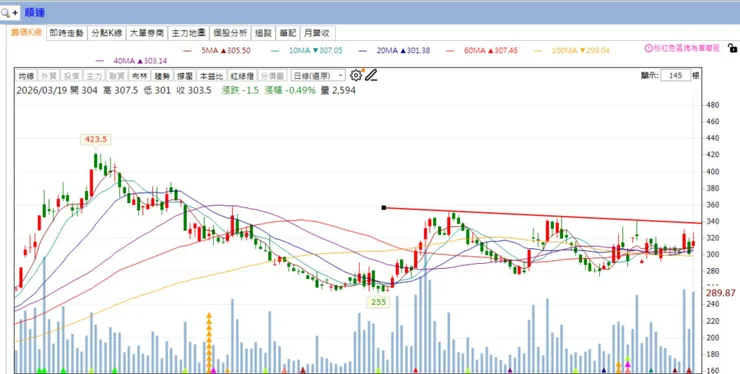Click the unlock padlock icon

732,48
